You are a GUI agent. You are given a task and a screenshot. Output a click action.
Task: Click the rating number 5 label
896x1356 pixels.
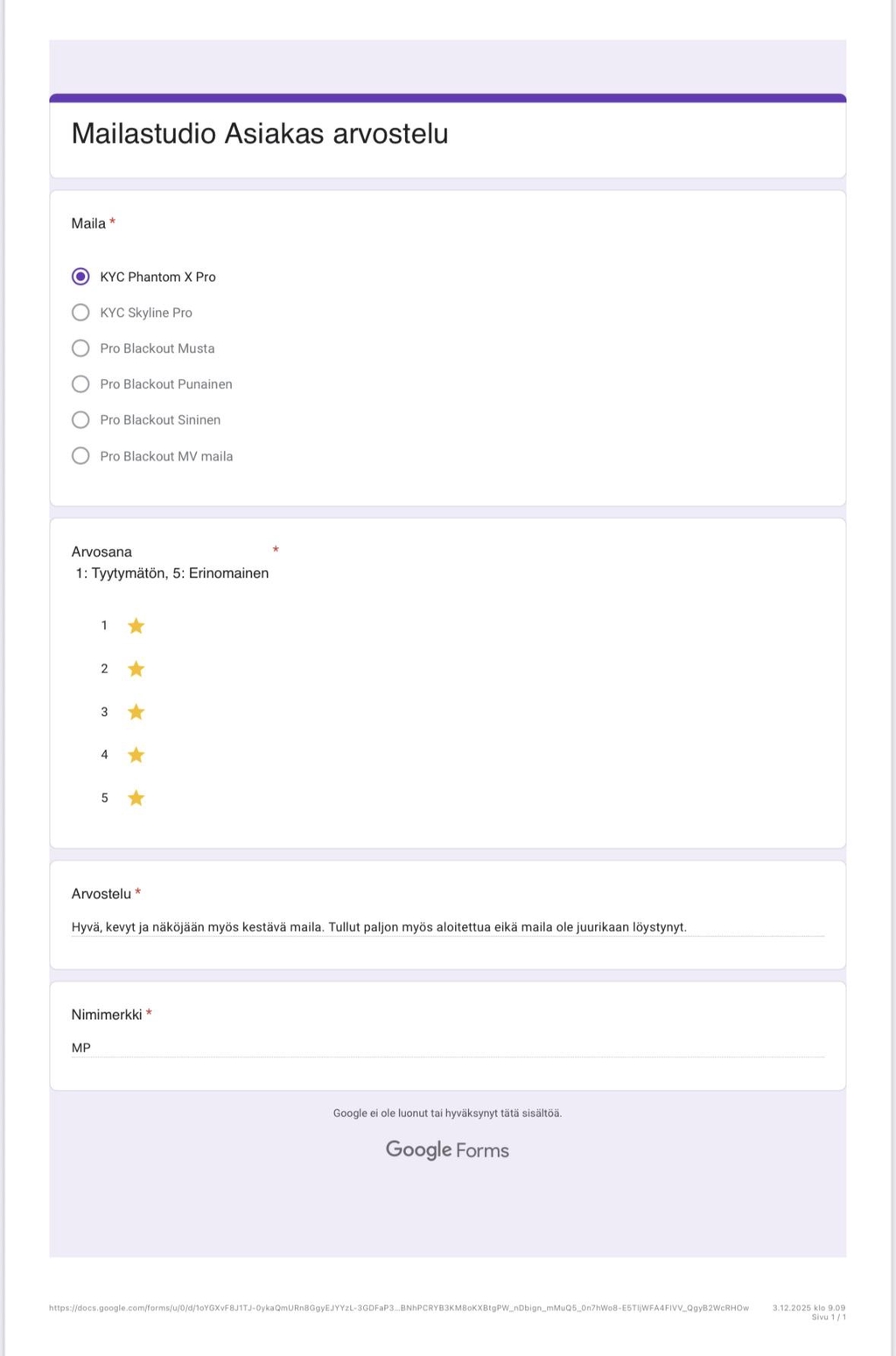(x=104, y=798)
